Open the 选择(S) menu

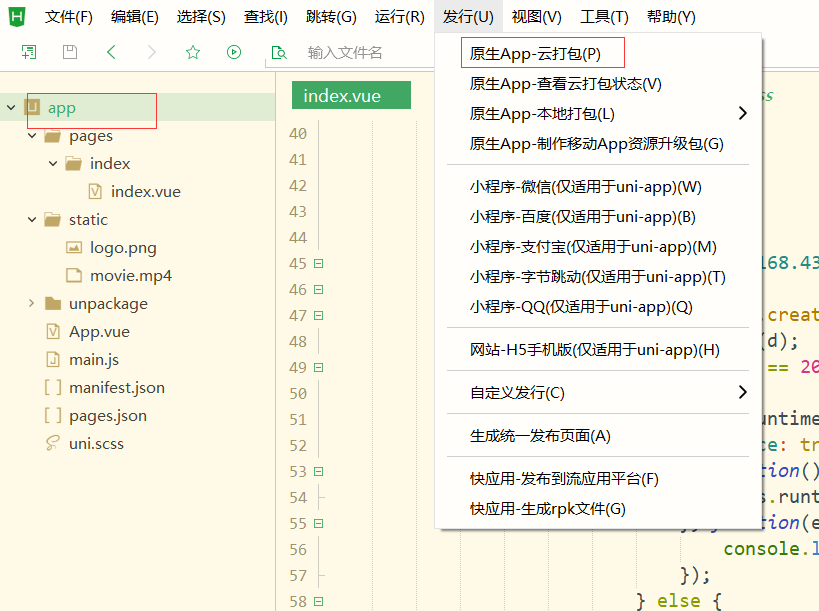[201, 17]
